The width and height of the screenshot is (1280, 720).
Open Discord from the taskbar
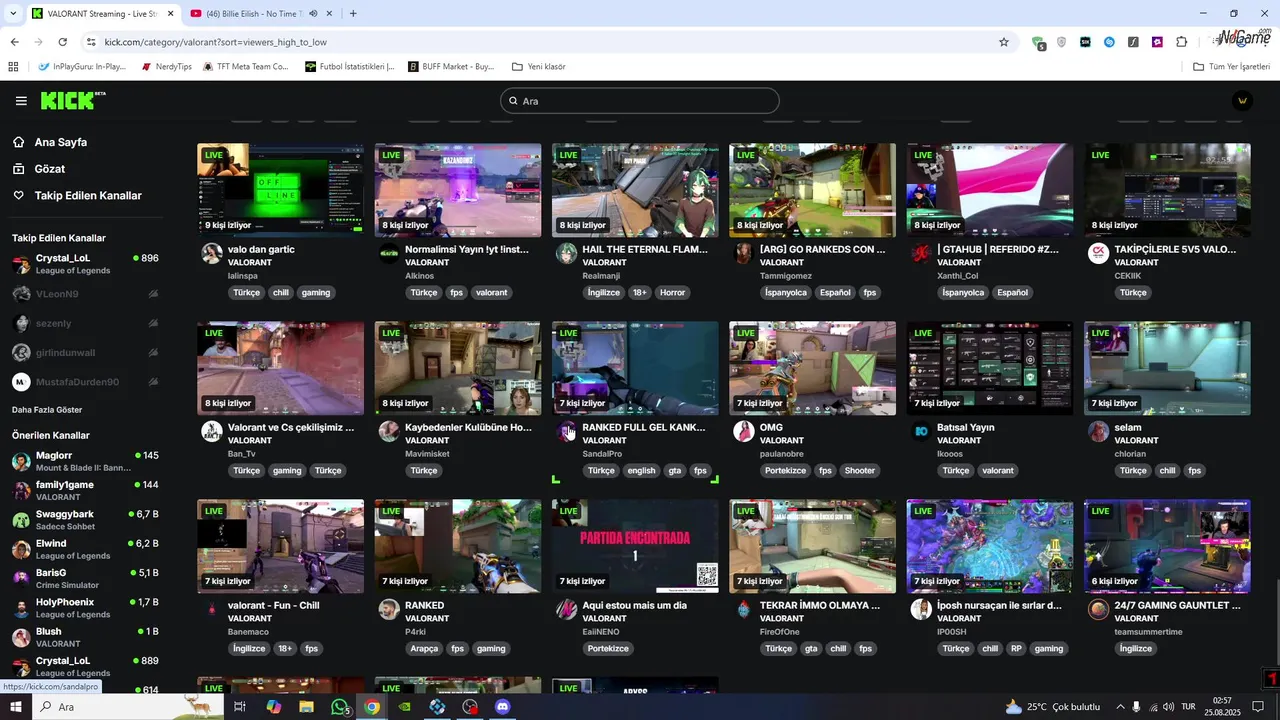503,707
